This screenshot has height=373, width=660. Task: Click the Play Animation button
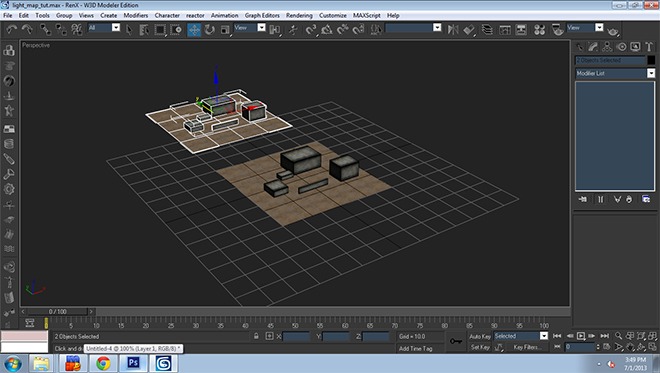(x=581, y=336)
